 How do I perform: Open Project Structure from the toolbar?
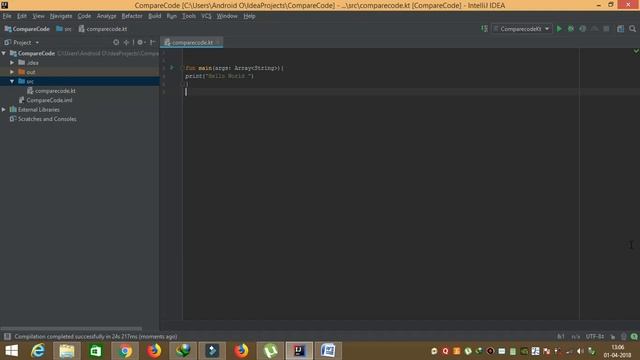(620, 29)
